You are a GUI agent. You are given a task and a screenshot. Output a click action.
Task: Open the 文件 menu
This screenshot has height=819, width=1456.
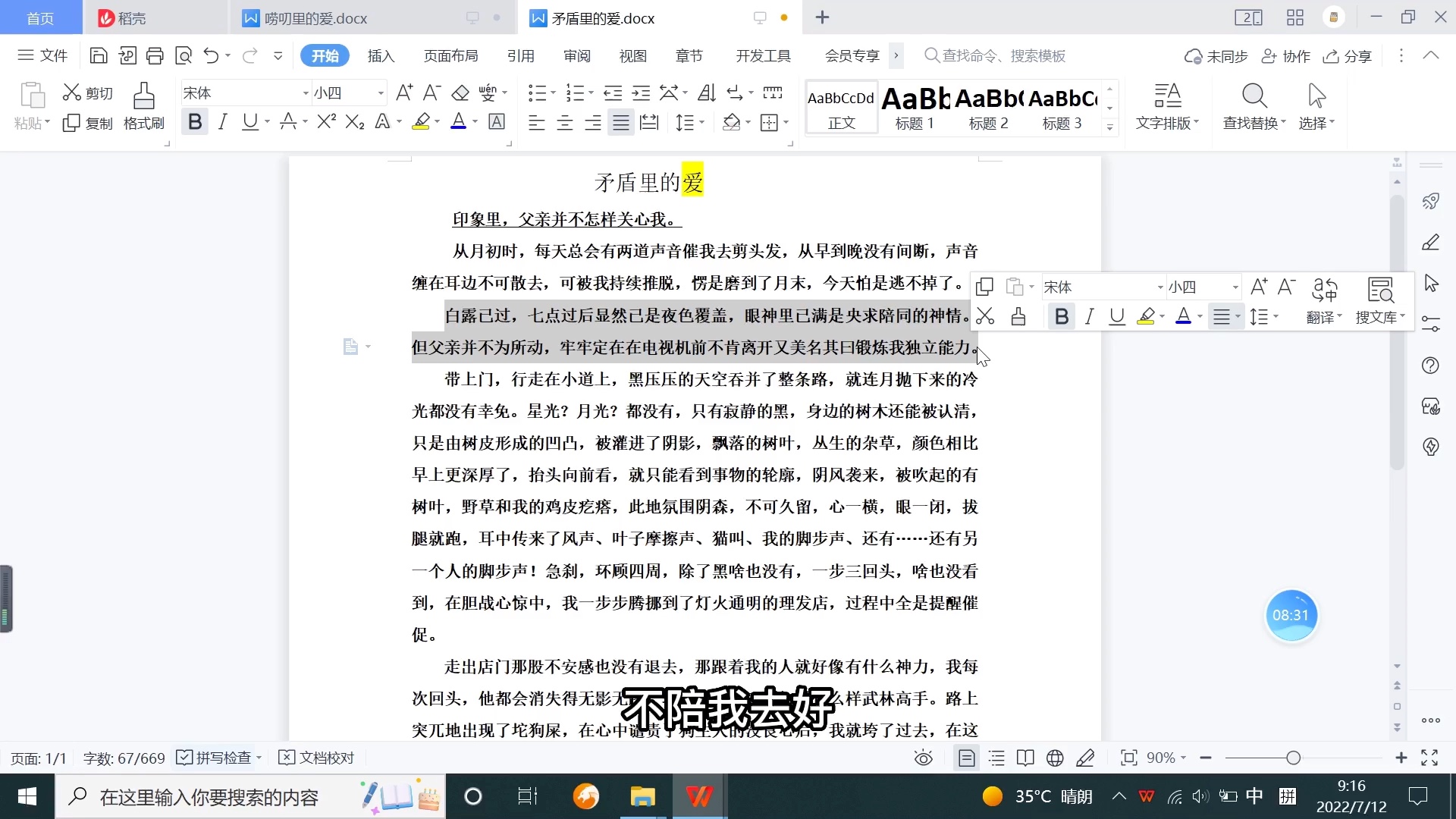click(43, 55)
